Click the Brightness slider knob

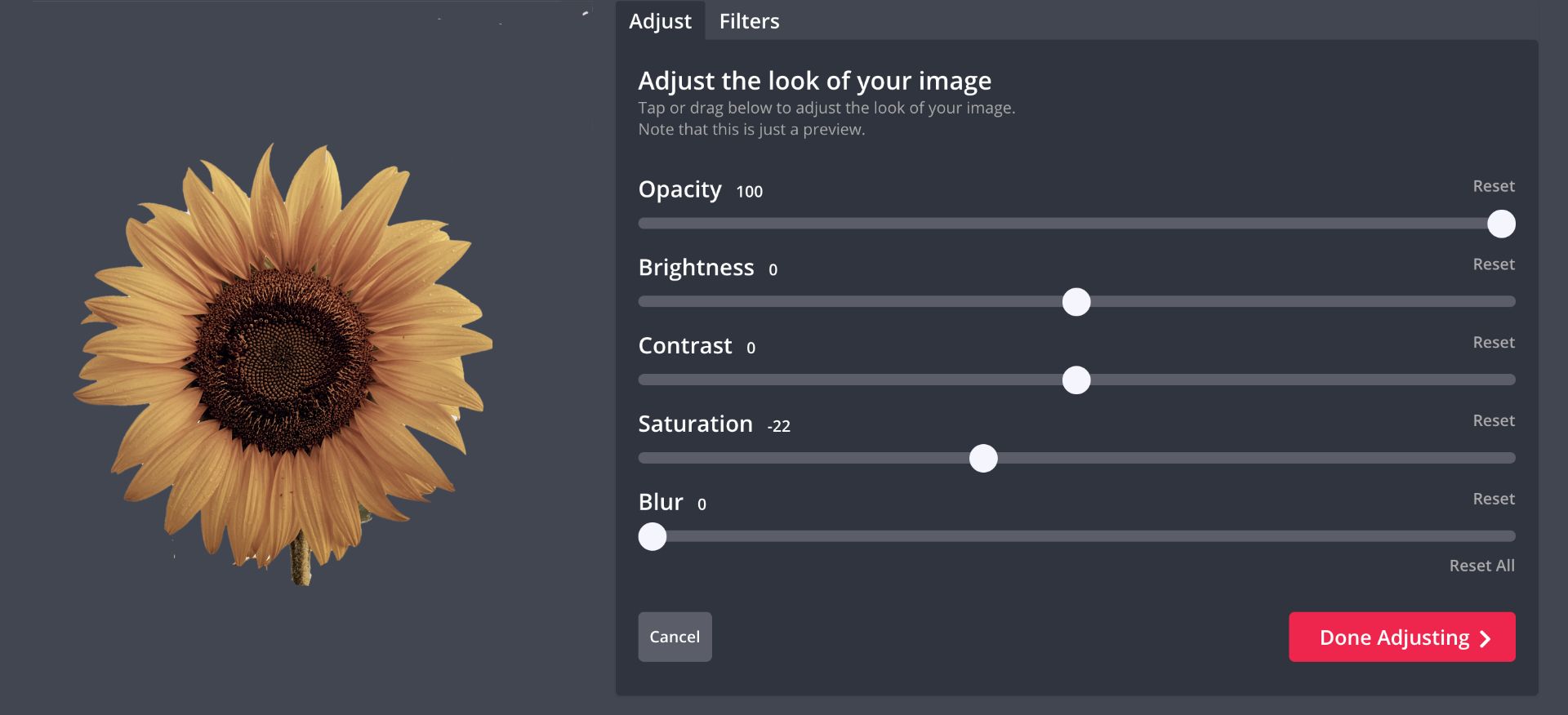(1076, 302)
